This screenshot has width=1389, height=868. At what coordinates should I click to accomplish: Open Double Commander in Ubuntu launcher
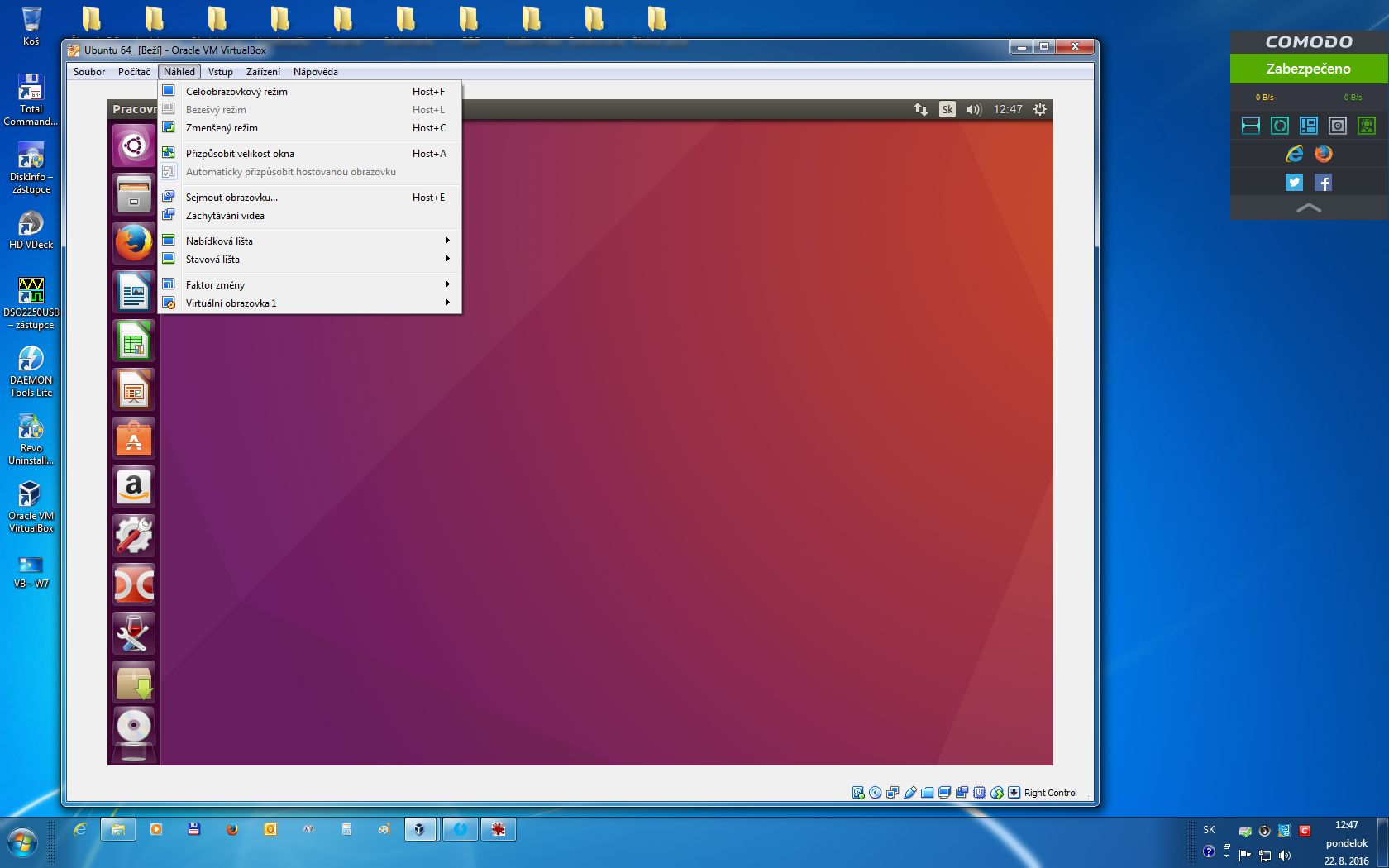coord(134,584)
